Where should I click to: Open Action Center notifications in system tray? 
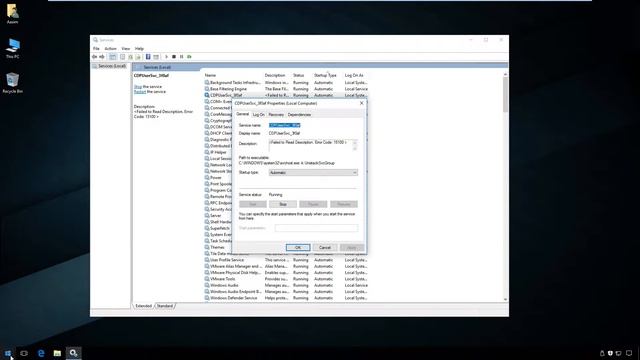pyautogui.click(x=629, y=353)
